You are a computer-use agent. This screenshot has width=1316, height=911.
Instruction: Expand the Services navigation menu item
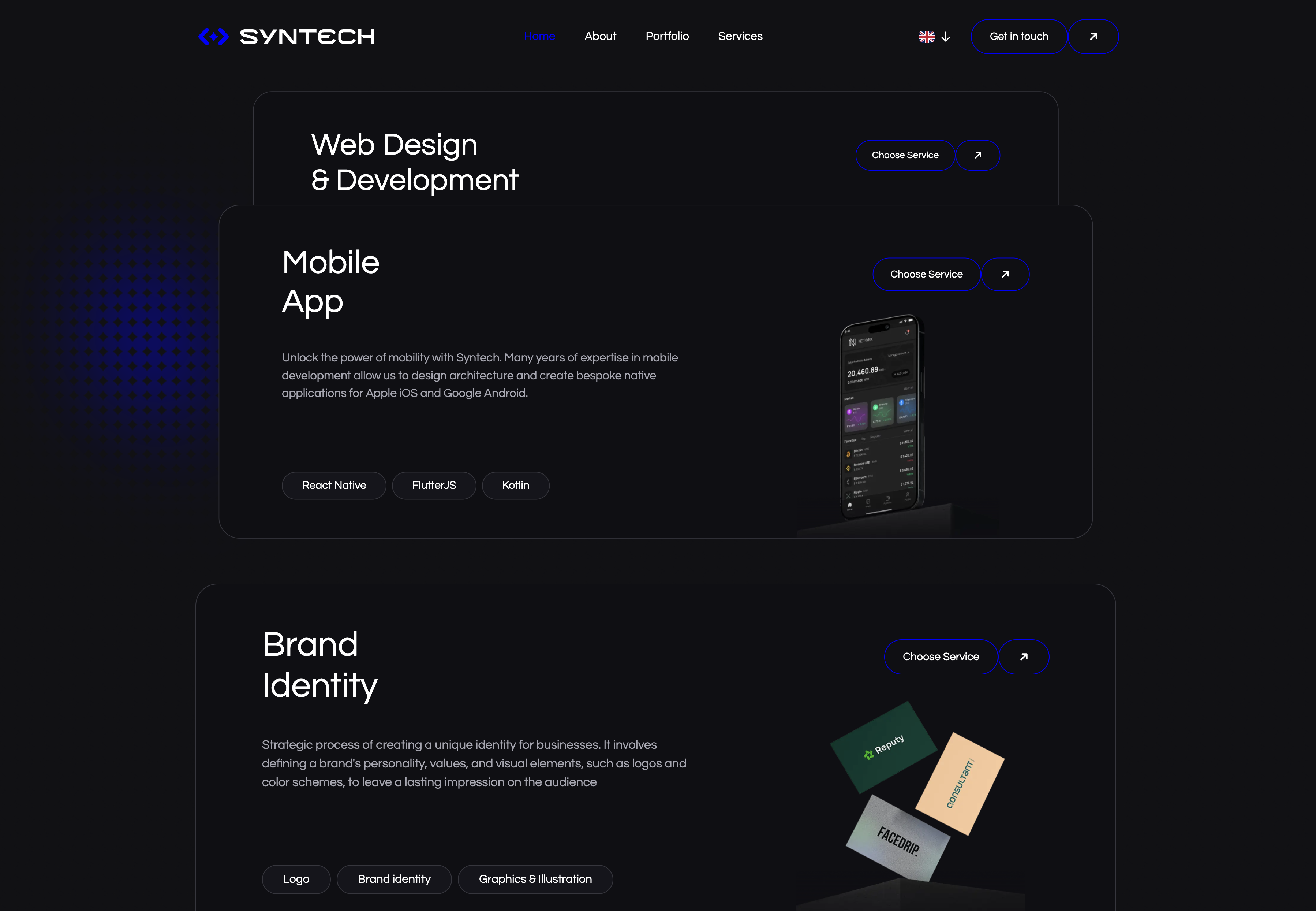740,36
